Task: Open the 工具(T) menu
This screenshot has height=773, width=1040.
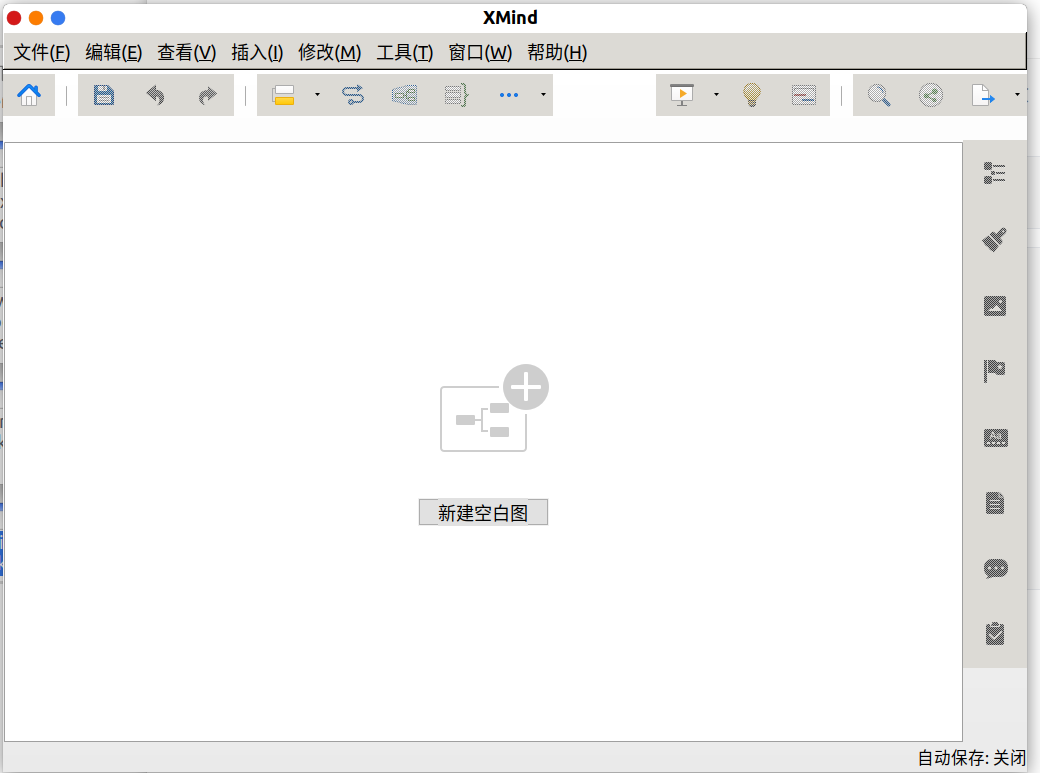Action: [405, 52]
